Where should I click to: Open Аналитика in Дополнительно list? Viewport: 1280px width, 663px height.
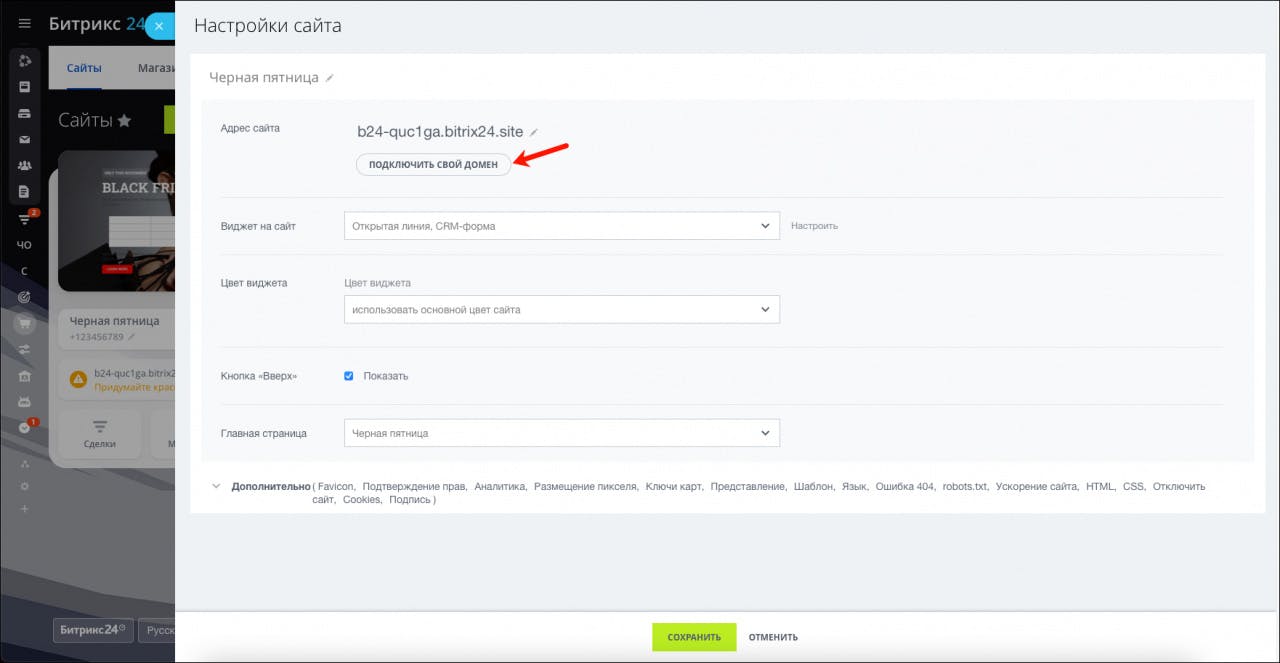click(x=500, y=487)
